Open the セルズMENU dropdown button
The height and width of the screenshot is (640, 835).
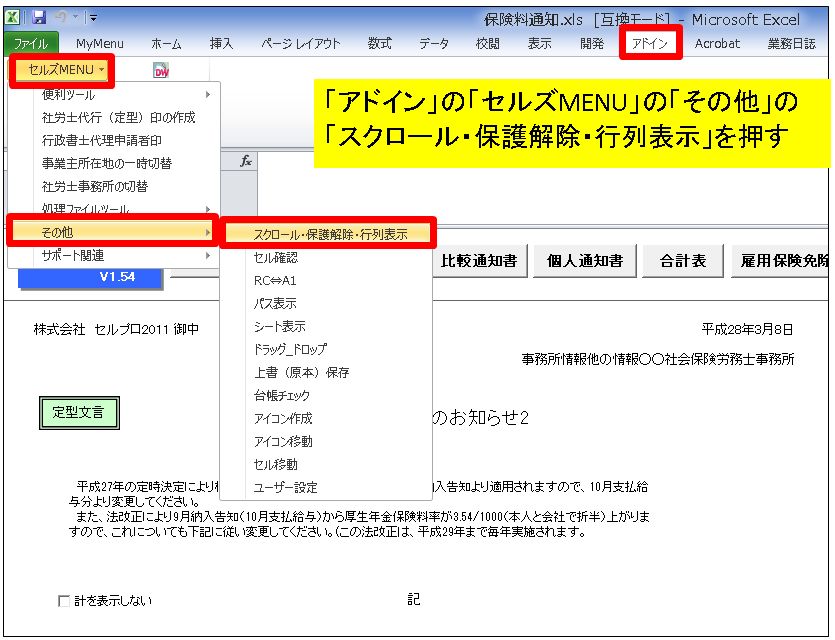click(x=61, y=70)
